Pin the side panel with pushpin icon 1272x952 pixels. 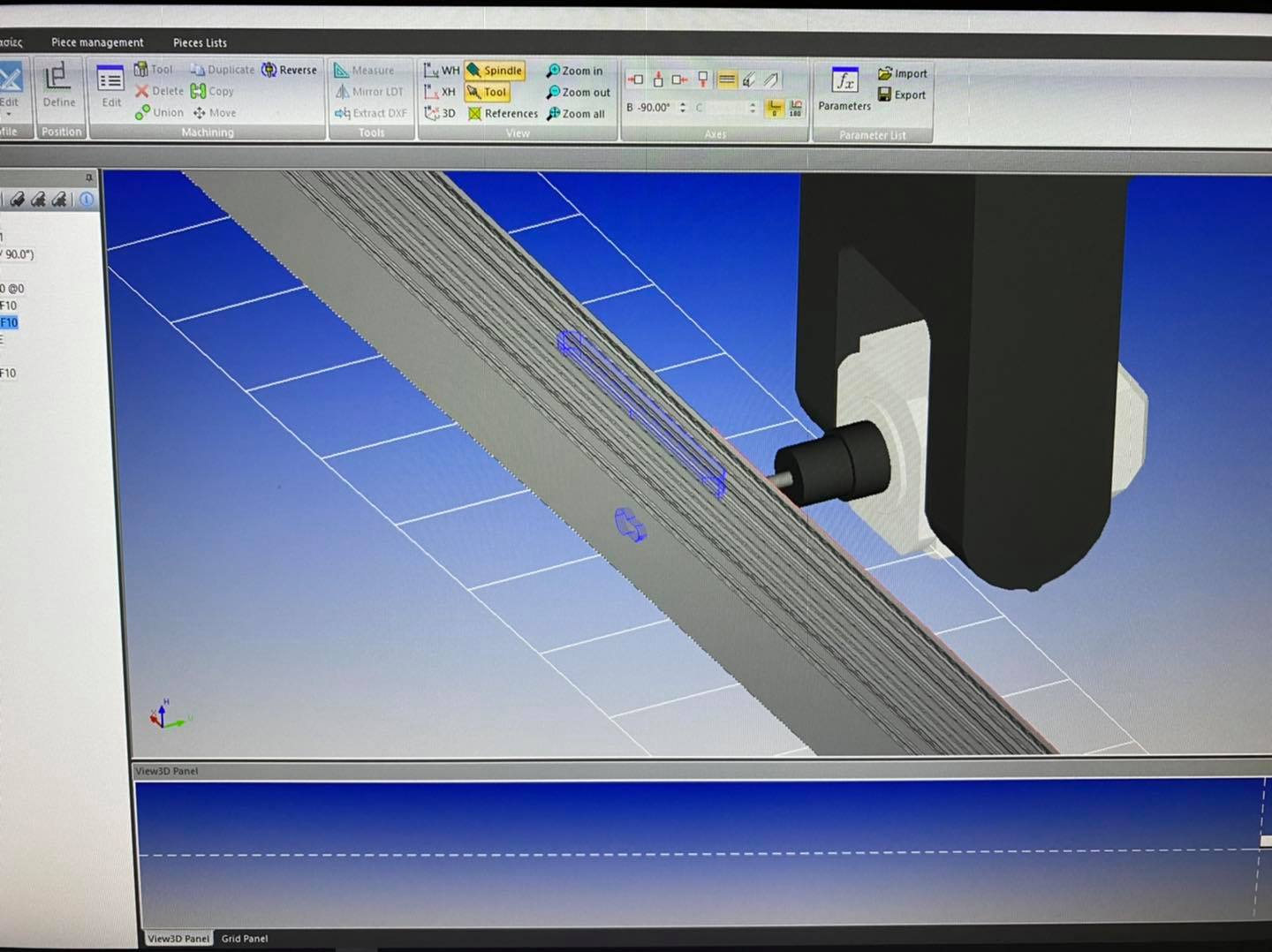(88, 178)
